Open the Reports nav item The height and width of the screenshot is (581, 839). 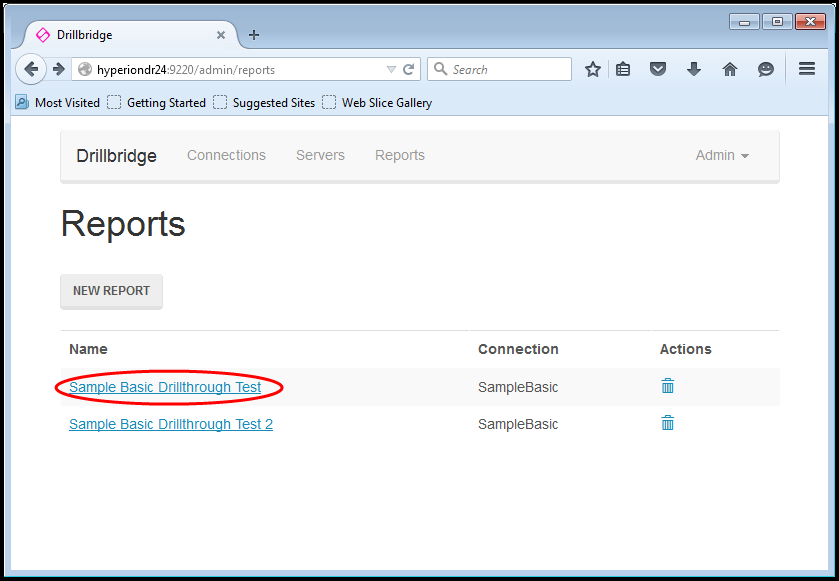point(400,155)
